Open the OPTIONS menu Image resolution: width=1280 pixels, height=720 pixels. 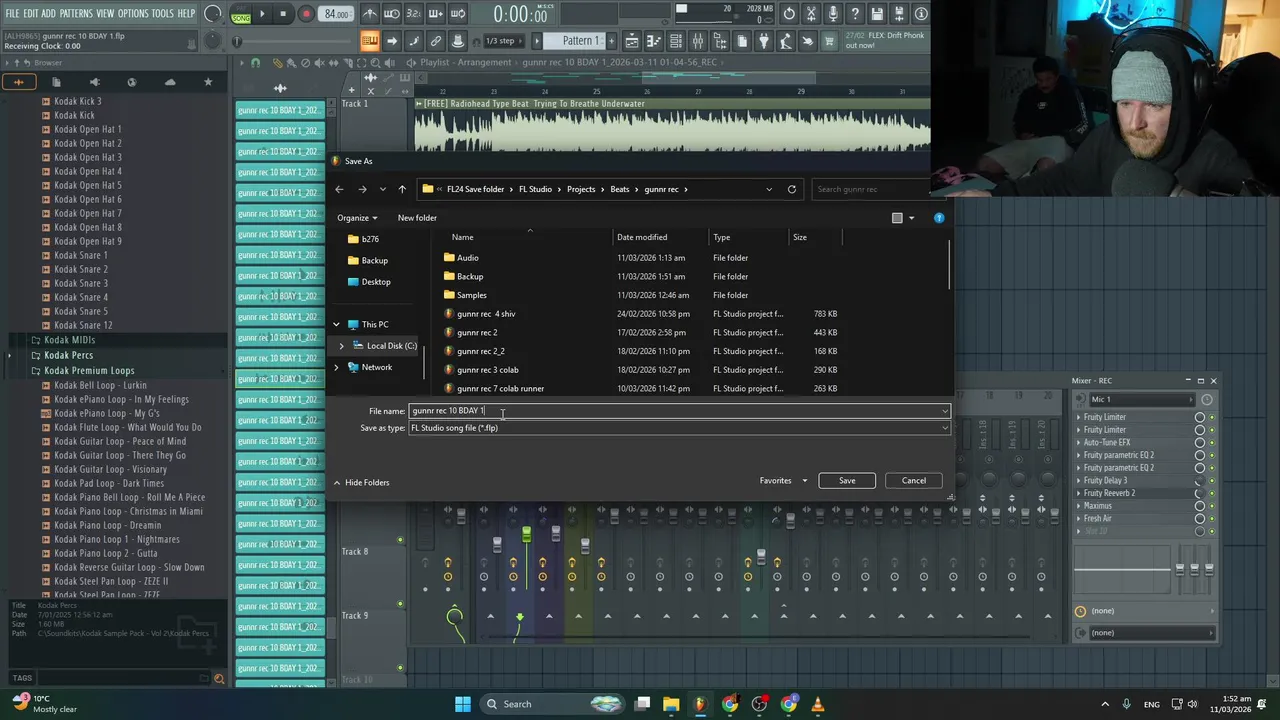[133, 14]
